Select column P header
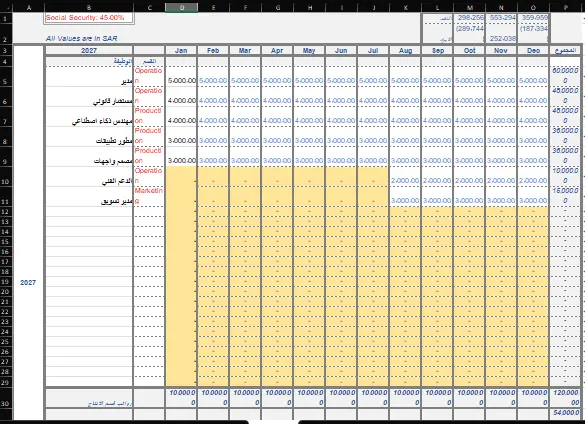 pos(566,7)
